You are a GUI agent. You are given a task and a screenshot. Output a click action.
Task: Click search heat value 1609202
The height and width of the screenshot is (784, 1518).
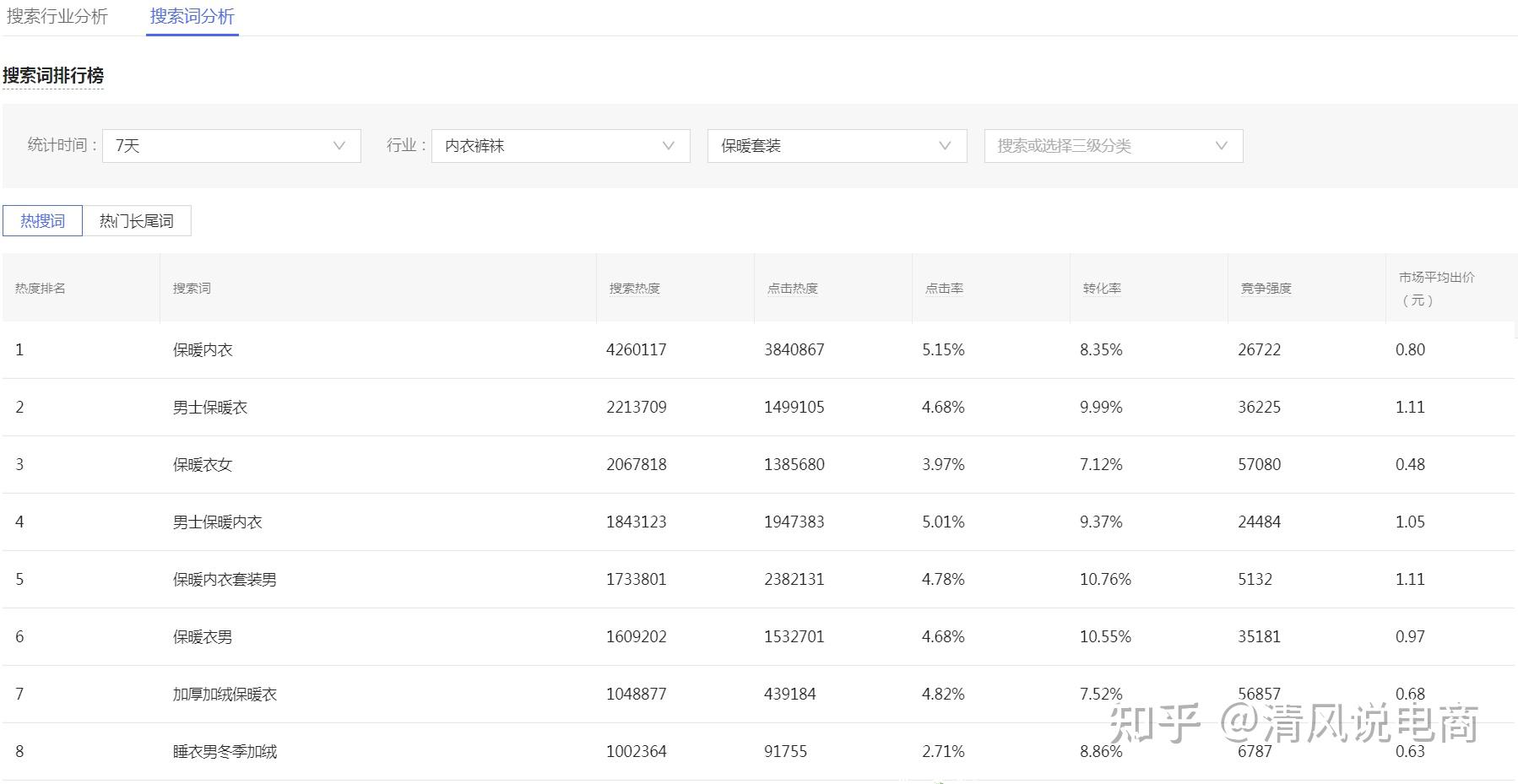click(x=637, y=637)
